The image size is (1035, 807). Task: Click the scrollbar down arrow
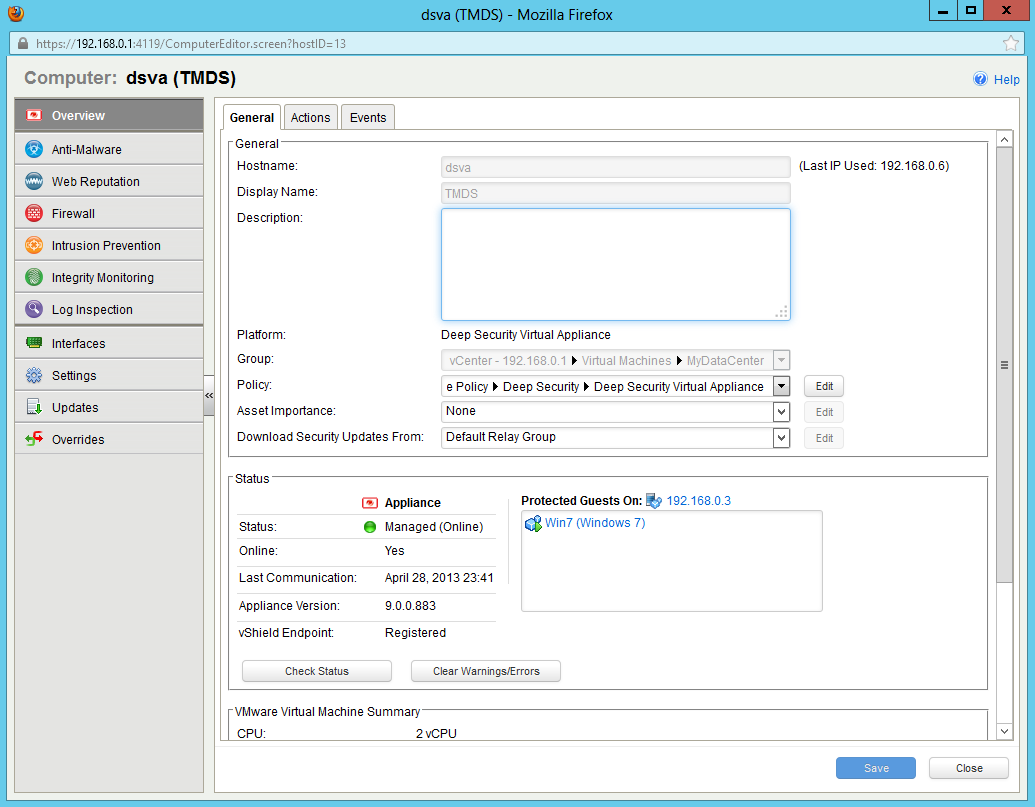click(1004, 731)
